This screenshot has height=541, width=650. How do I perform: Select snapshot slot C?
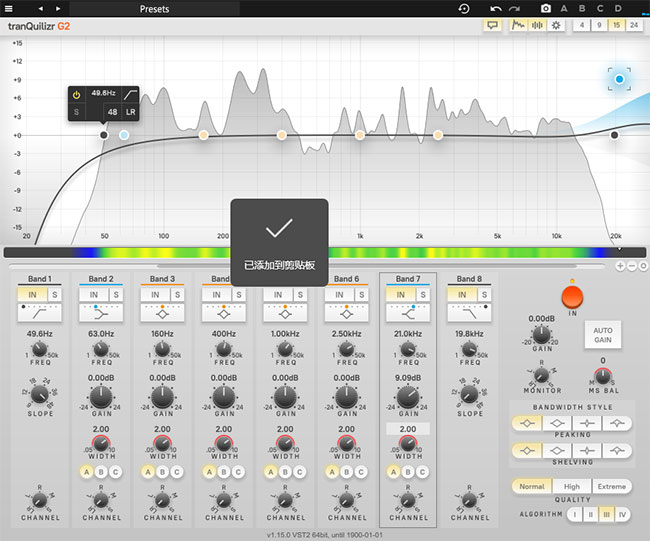point(600,8)
